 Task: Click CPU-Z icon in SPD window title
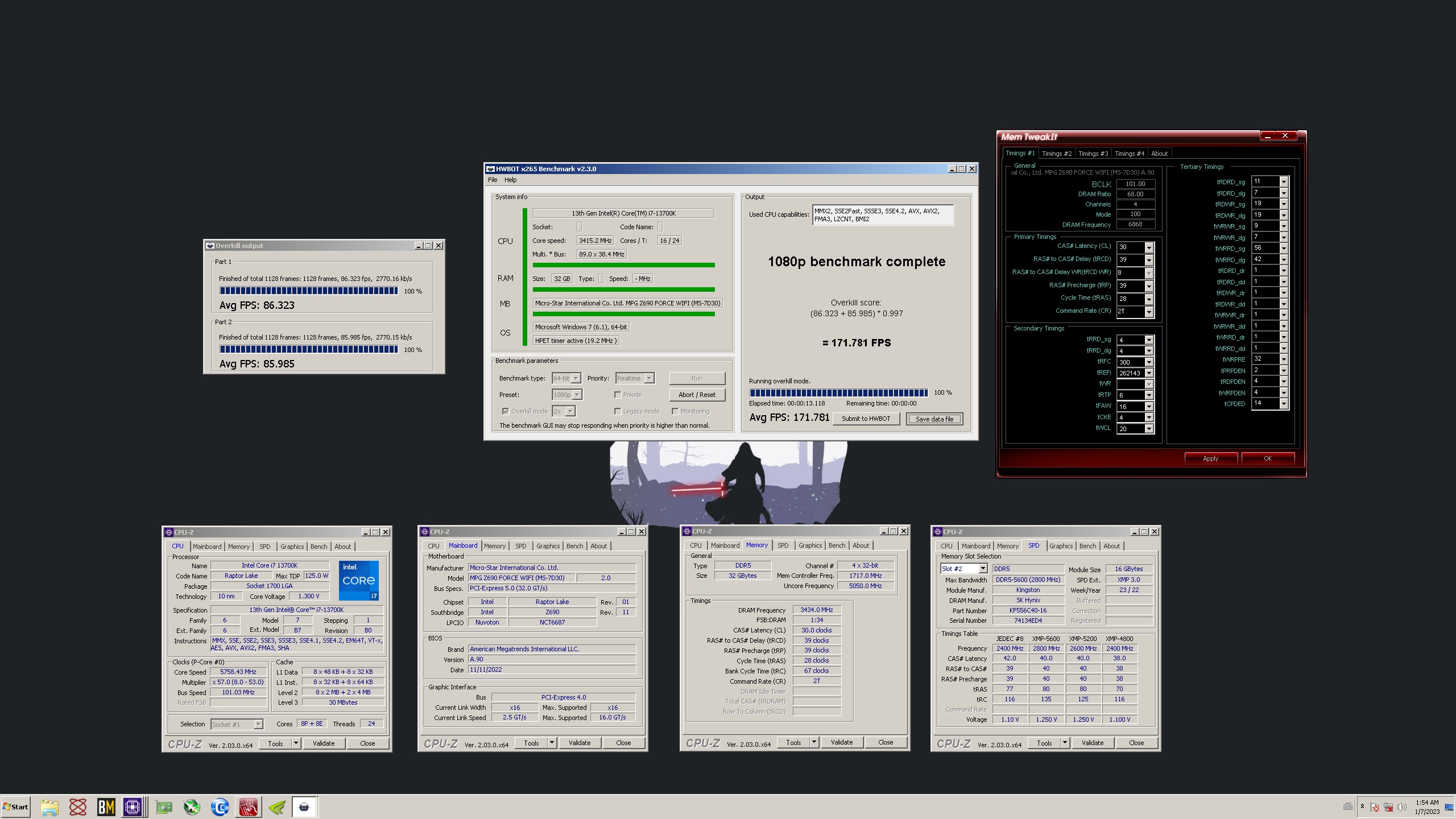(938, 532)
